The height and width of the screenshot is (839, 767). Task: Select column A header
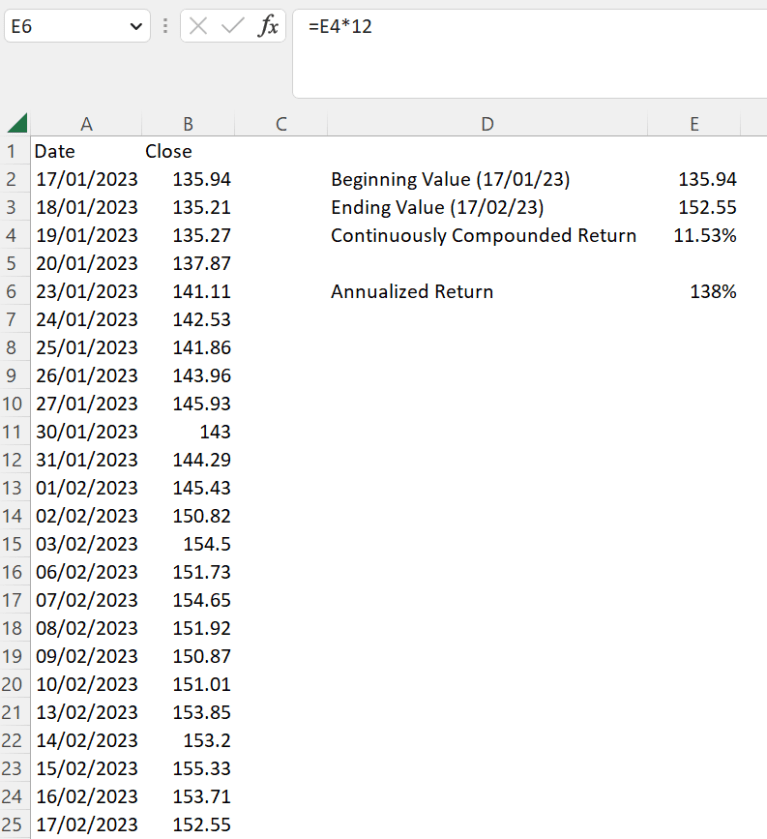pos(86,124)
